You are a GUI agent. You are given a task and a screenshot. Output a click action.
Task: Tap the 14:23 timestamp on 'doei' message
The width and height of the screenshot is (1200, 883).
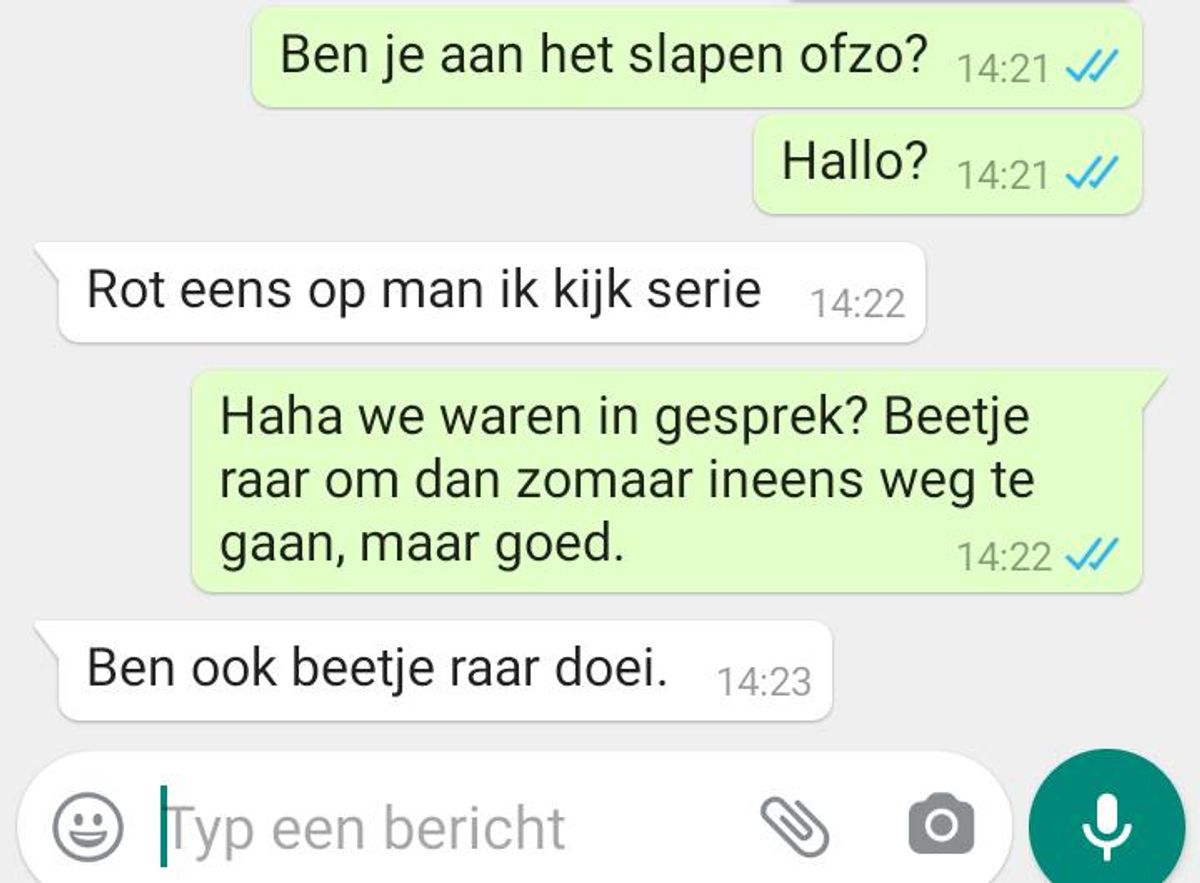[764, 681]
